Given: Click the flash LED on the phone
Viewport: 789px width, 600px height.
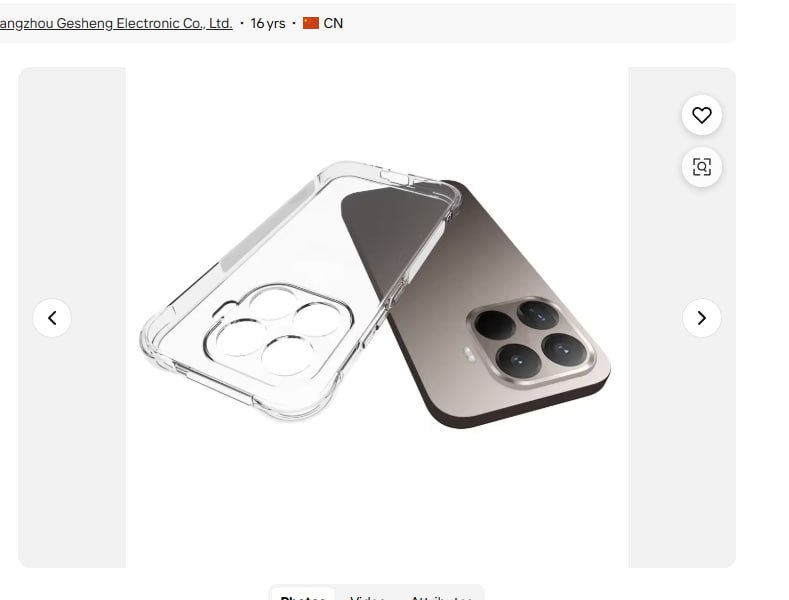Looking at the screenshot, I should 470,354.
